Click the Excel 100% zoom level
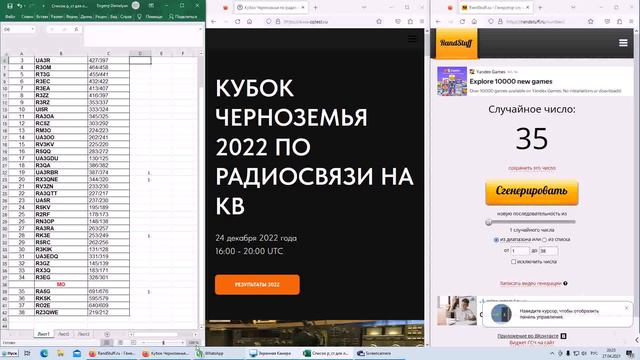Image resolution: width=640 pixels, height=360 pixels. coord(194,342)
